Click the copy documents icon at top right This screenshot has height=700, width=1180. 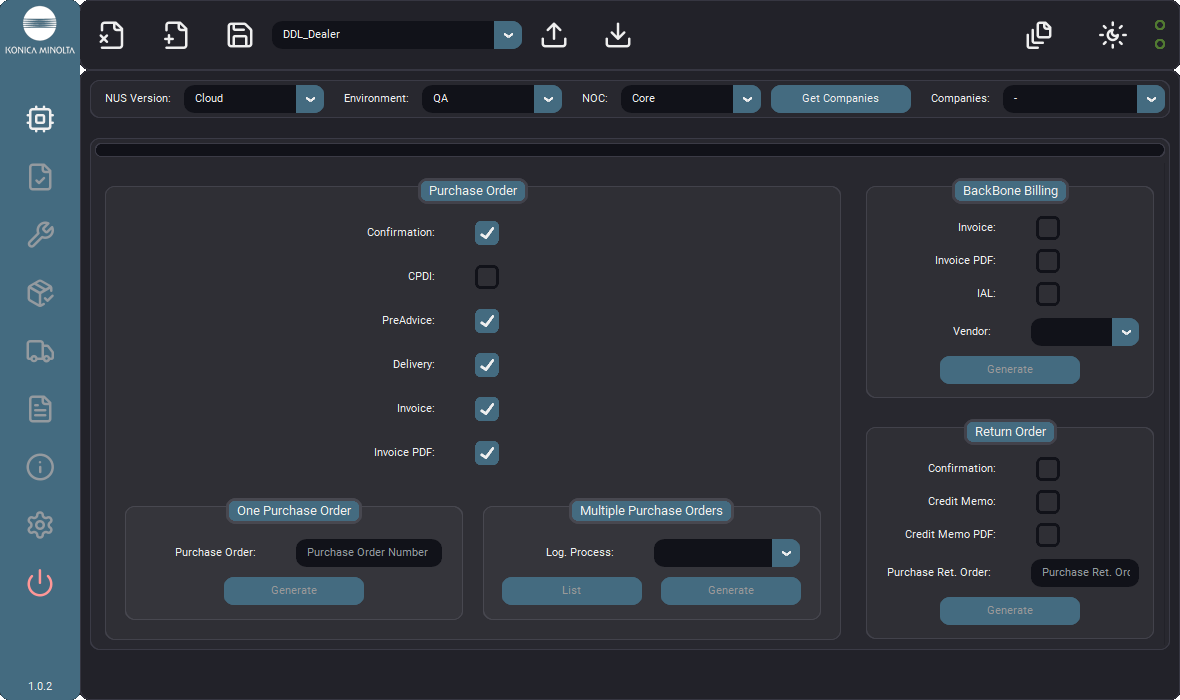point(1039,35)
